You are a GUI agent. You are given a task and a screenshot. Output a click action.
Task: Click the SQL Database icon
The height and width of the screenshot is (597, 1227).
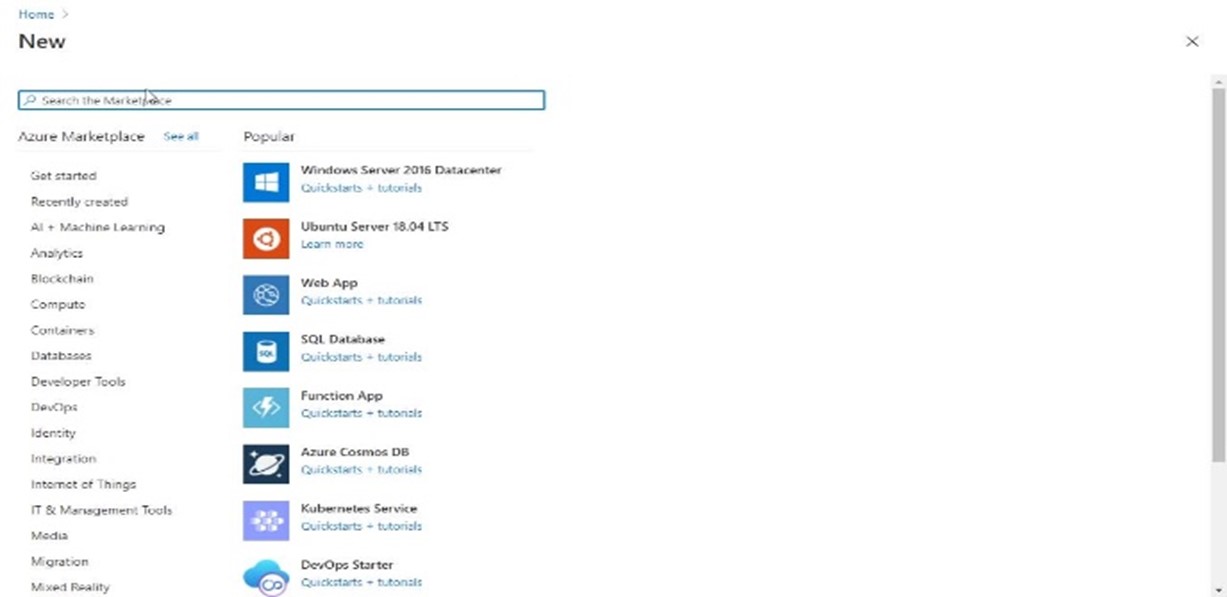pyautogui.click(x=265, y=351)
